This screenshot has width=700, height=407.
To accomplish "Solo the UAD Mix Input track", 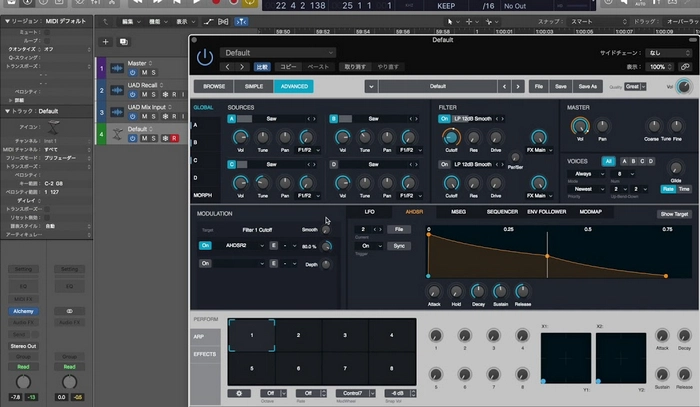I will [x=153, y=116].
